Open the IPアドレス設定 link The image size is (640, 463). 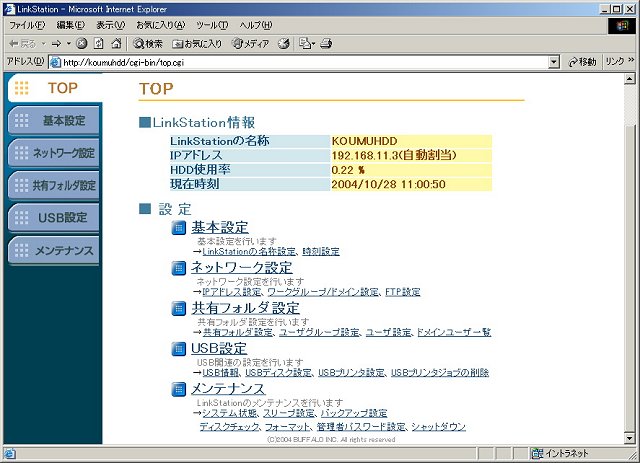(231, 292)
